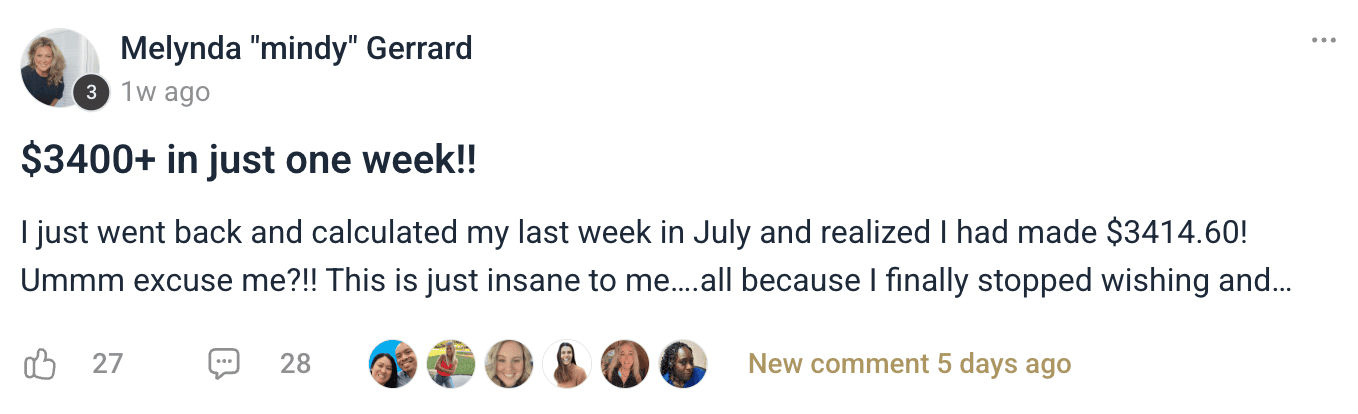Screen dimensions: 1358x414
Task: Open commenter avatar with dark jacket, brown background
Action: pos(625,364)
